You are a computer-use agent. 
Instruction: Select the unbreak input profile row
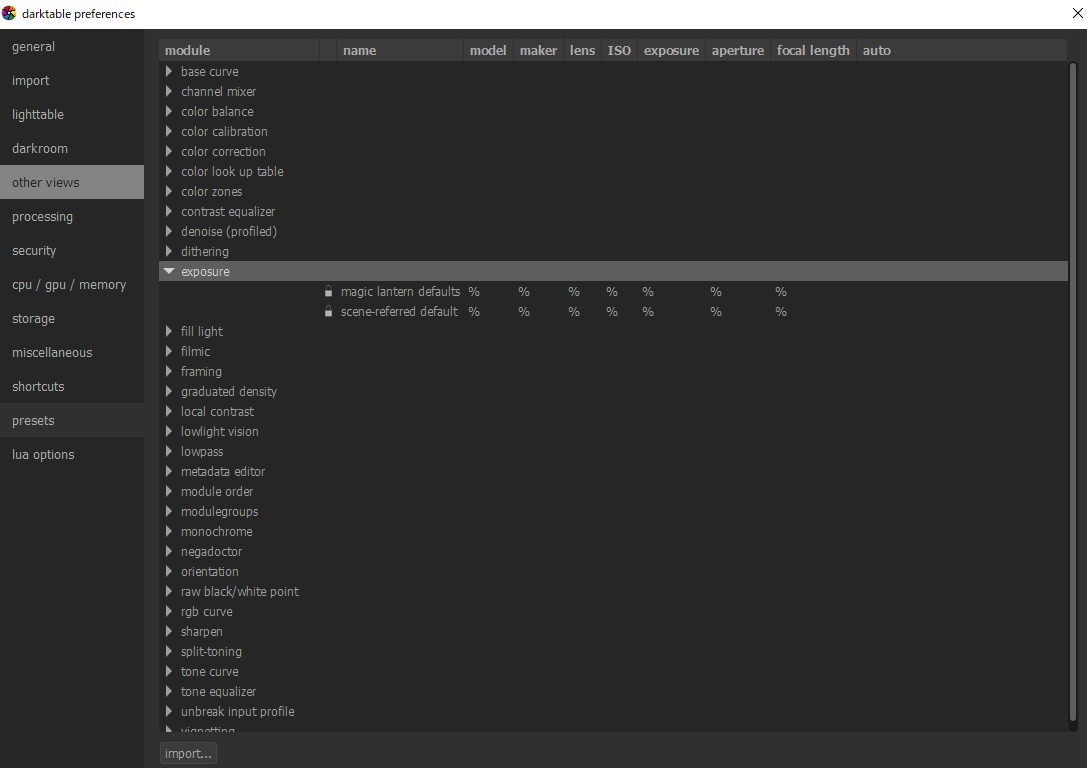[614, 712]
